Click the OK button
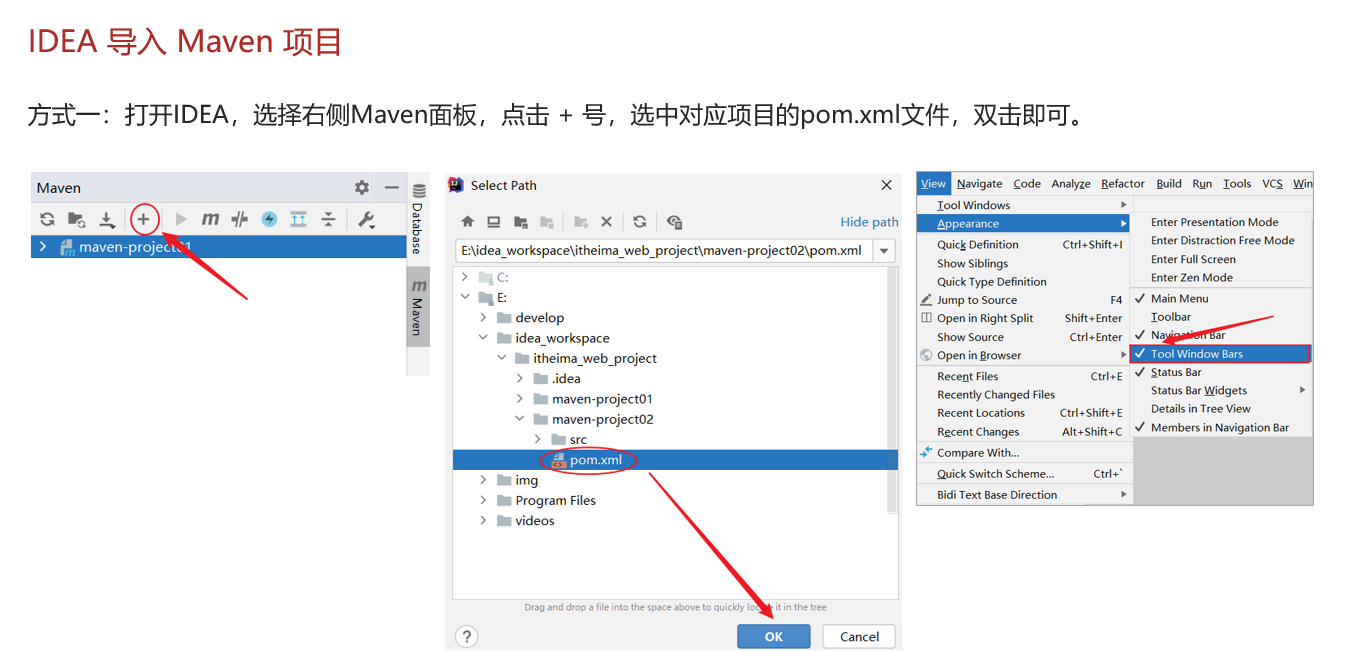 774,636
